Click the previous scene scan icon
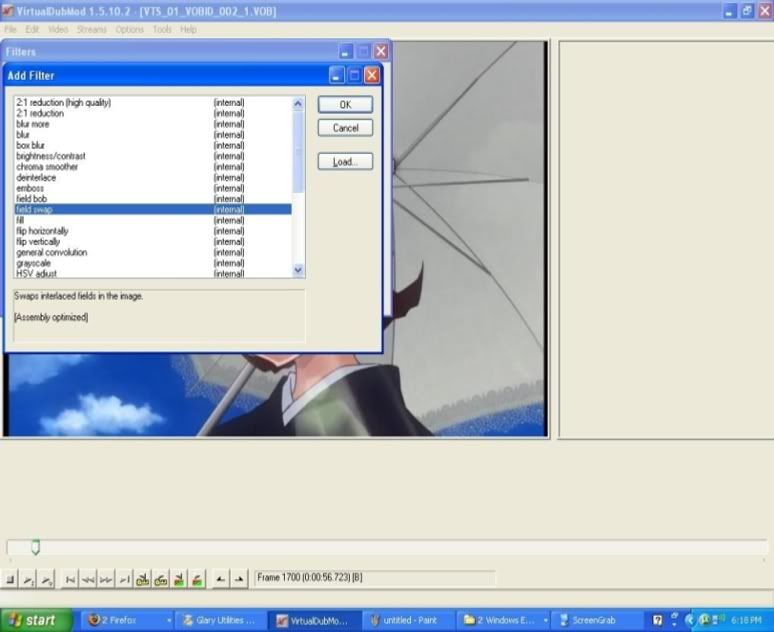This screenshot has width=774, height=632. click(x=179, y=579)
